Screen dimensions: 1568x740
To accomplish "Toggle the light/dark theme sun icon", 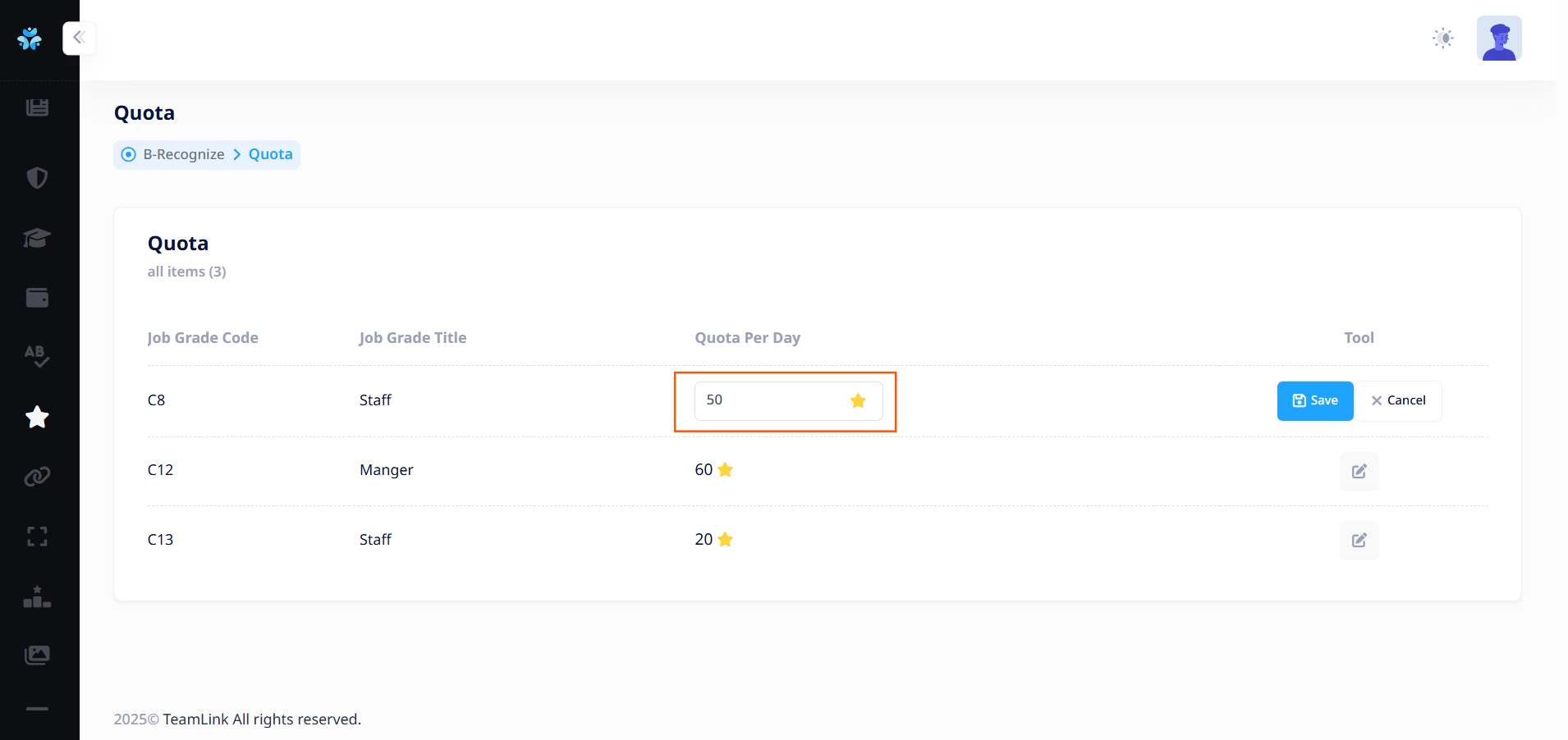I will [1442, 39].
